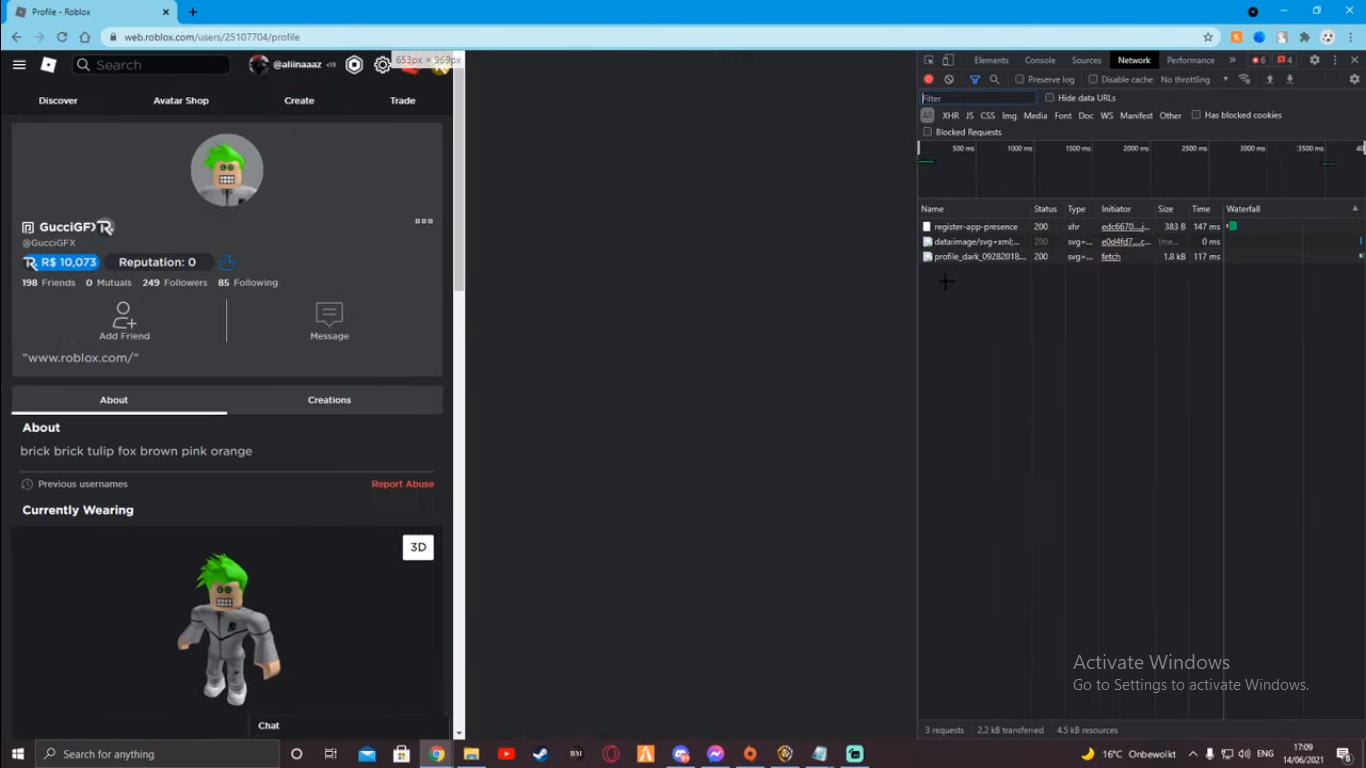Open the edc6670 initiator link
Image resolution: width=1366 pixels, height=768 pixels.
(1125, 227)
